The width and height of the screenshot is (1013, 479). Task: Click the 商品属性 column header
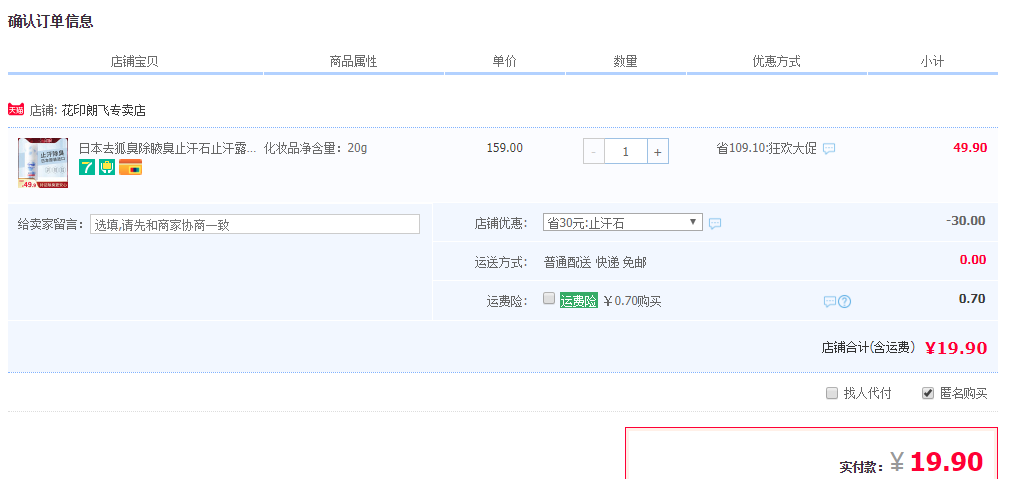(353, 61)
